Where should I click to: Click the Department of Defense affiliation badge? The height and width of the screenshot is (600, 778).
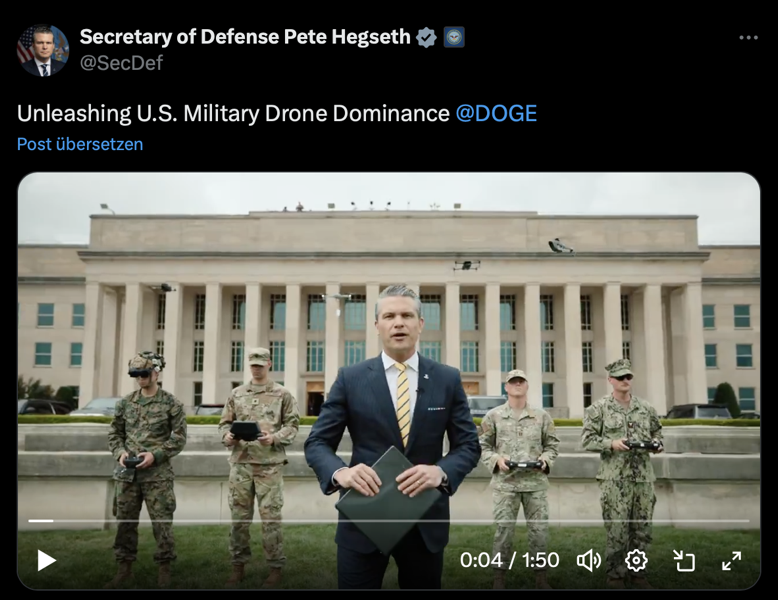click(x=454, y=37)
